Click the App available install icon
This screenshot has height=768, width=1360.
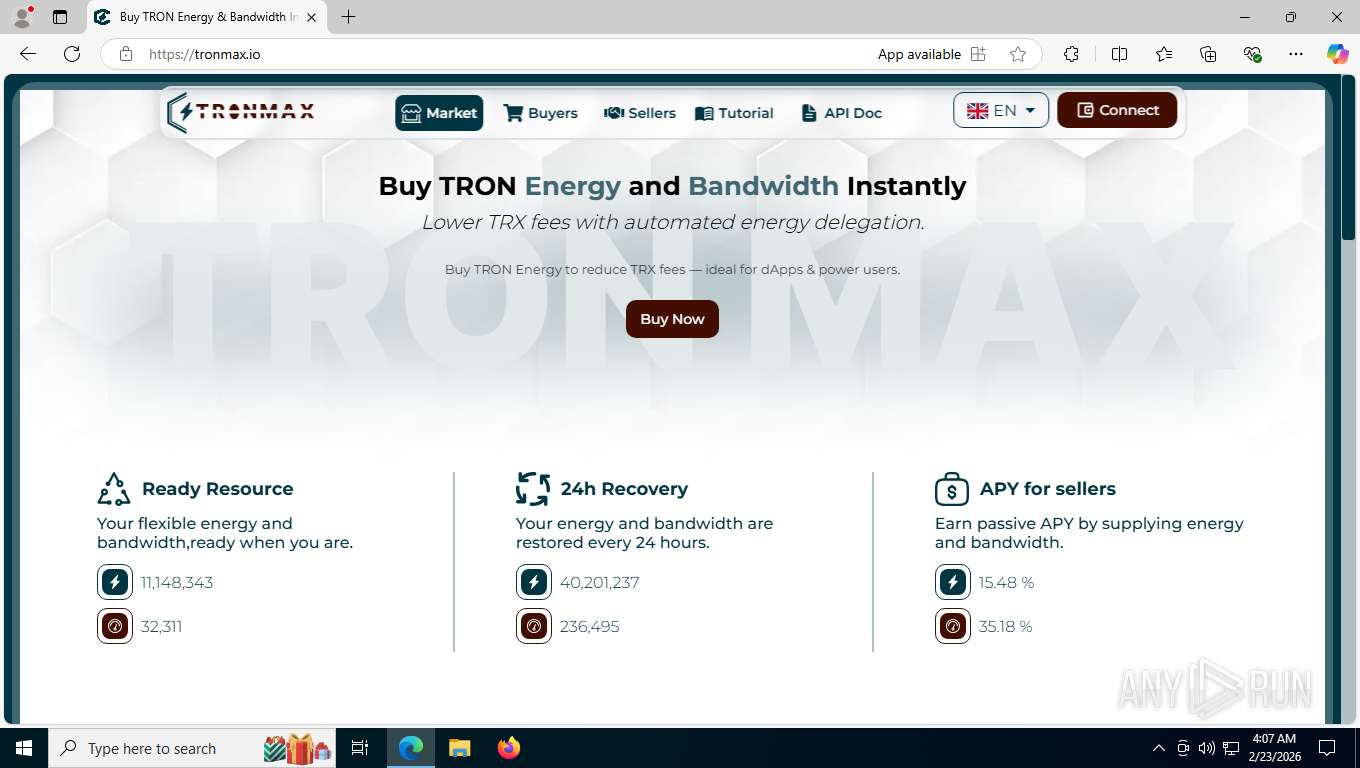[978, 54]
